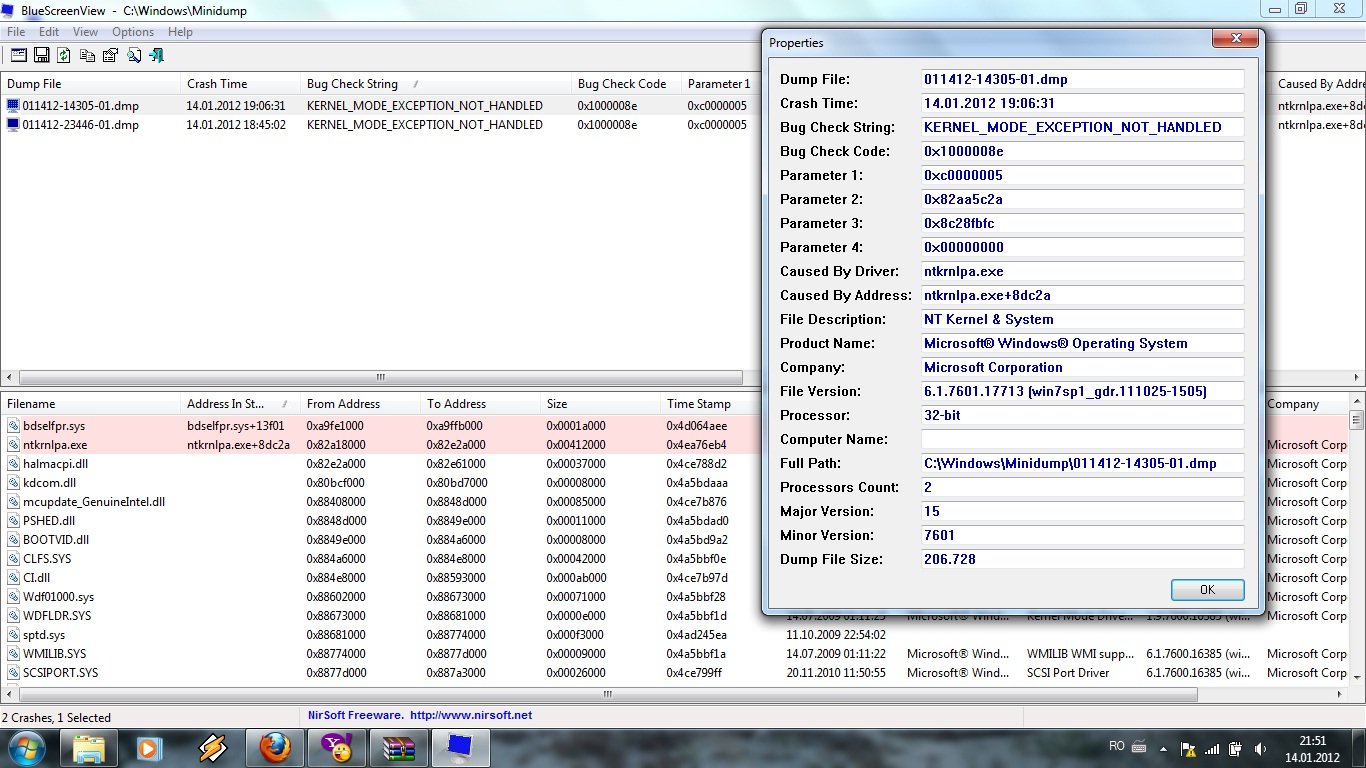Open Winamp from the taskbar
The height and width of the screenshot is (768, 1366).
(212, 748)
